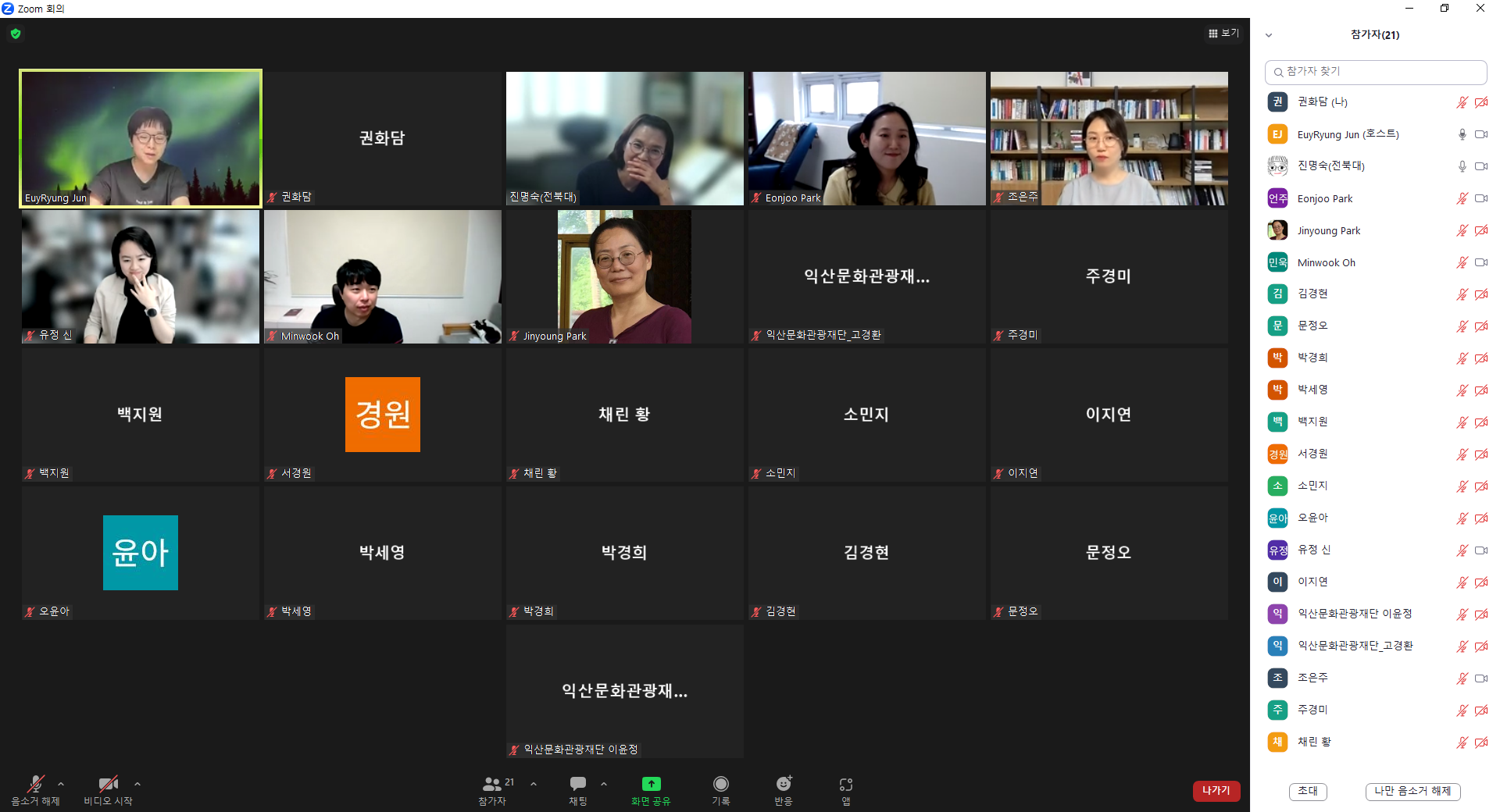
Task: Expand audio options arrow beside mute button
Action: (61, 784)
